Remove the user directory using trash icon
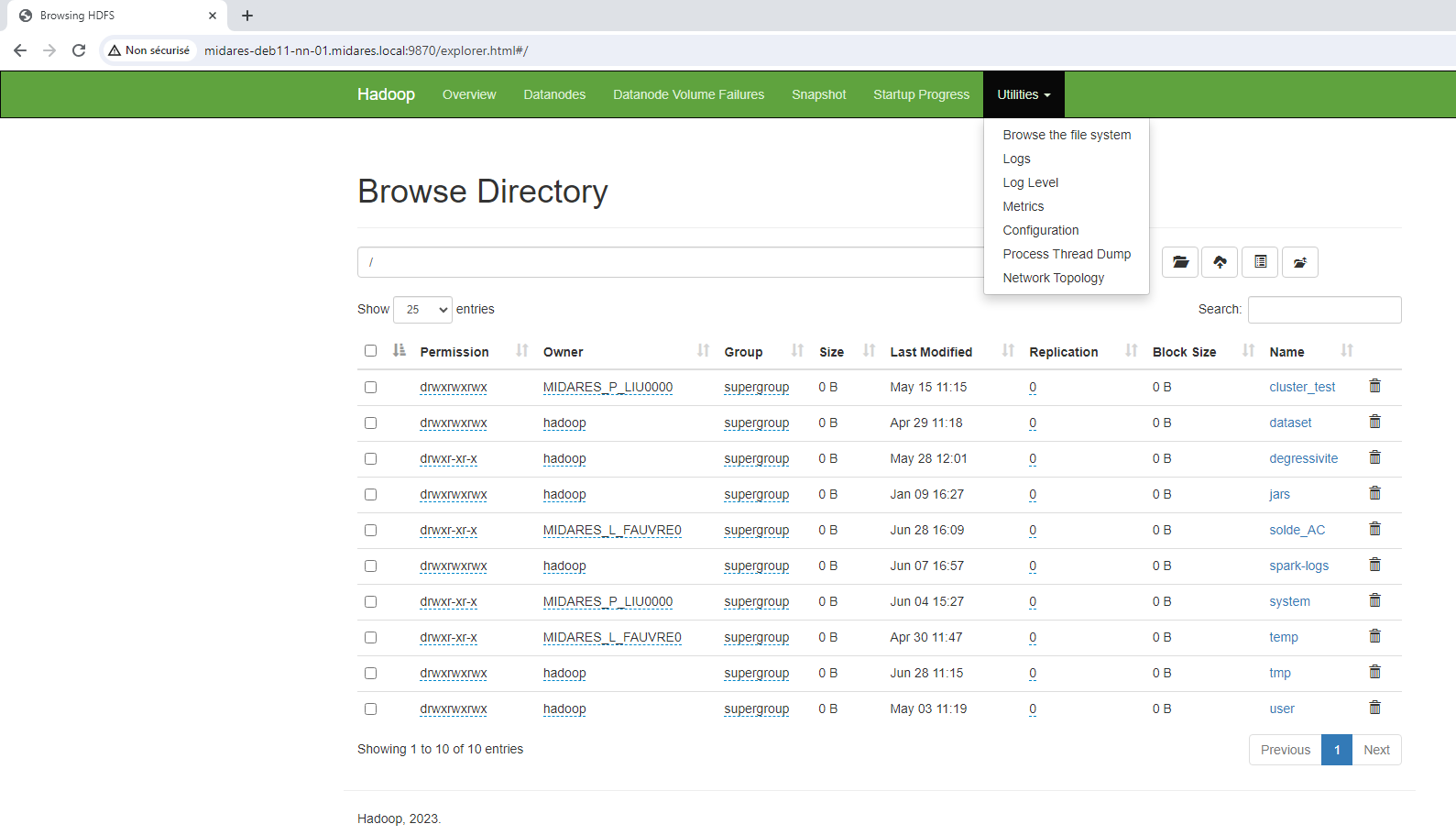 tap(1374, 709)
